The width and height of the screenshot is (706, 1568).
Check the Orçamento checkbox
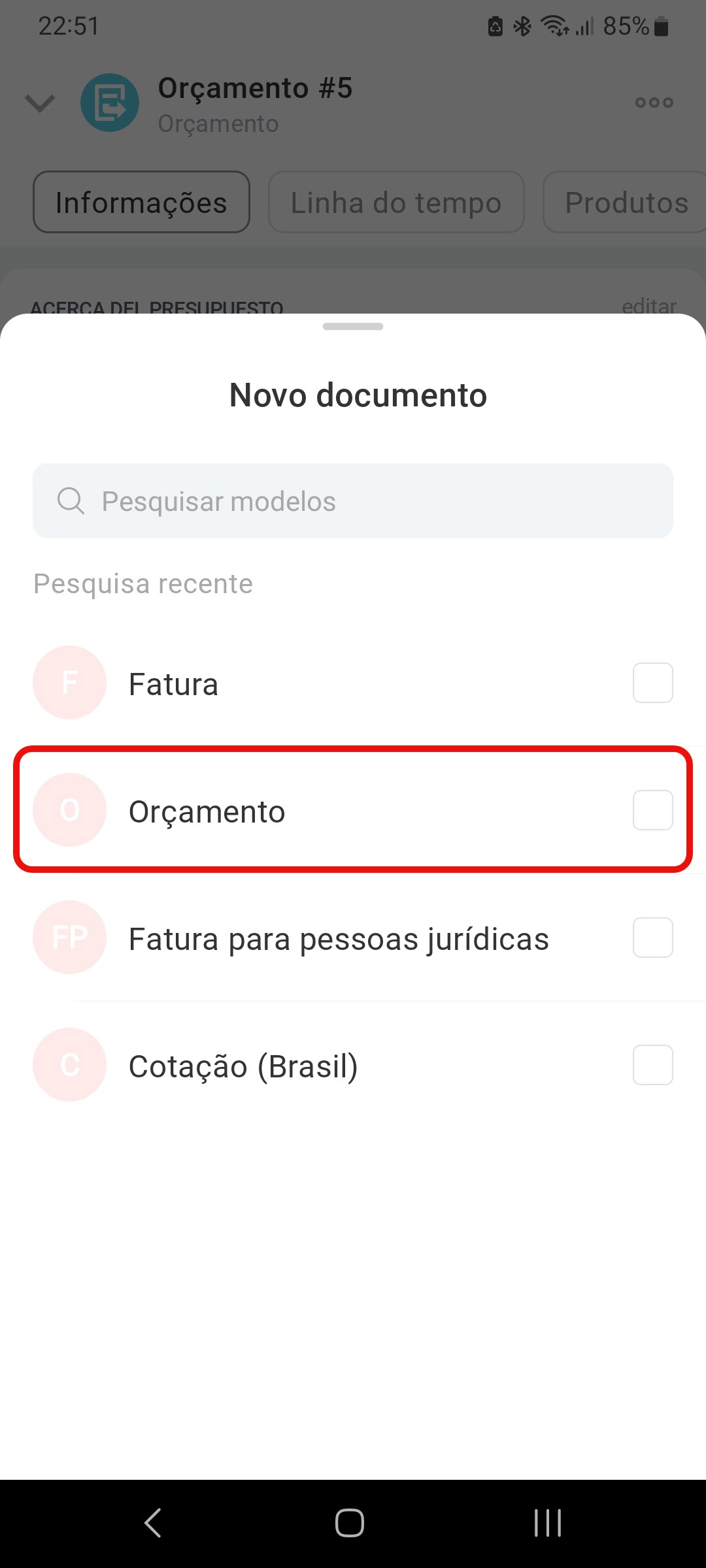[652, 810]
